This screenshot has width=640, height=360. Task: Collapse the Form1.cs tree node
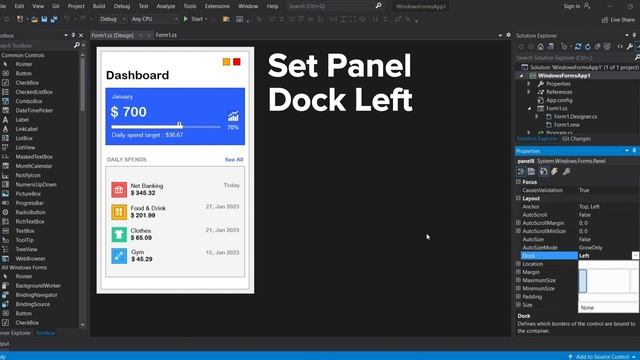coord(529,108)
